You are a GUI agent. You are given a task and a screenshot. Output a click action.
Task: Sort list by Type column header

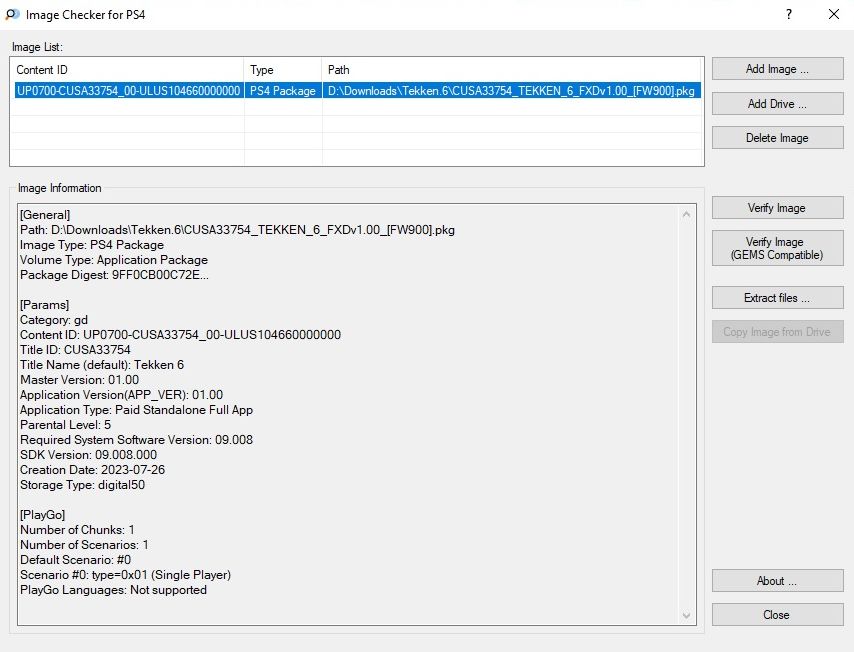tap(283, 70)
